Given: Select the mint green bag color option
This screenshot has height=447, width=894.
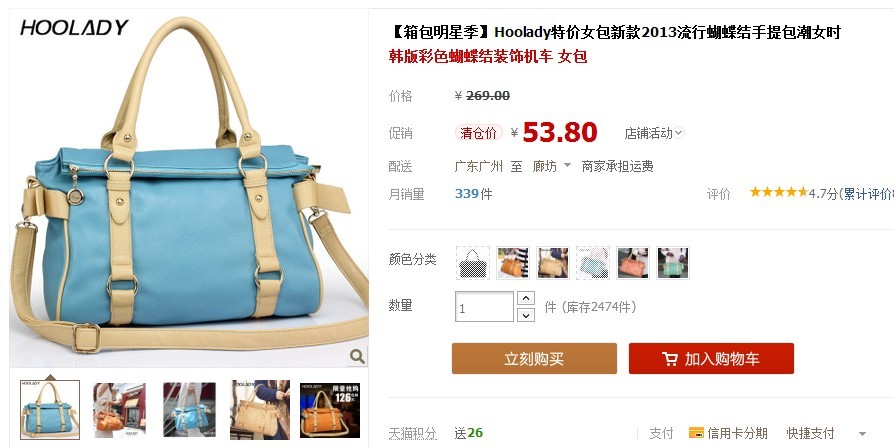Looking at the screenshot, I should (672, 263).
